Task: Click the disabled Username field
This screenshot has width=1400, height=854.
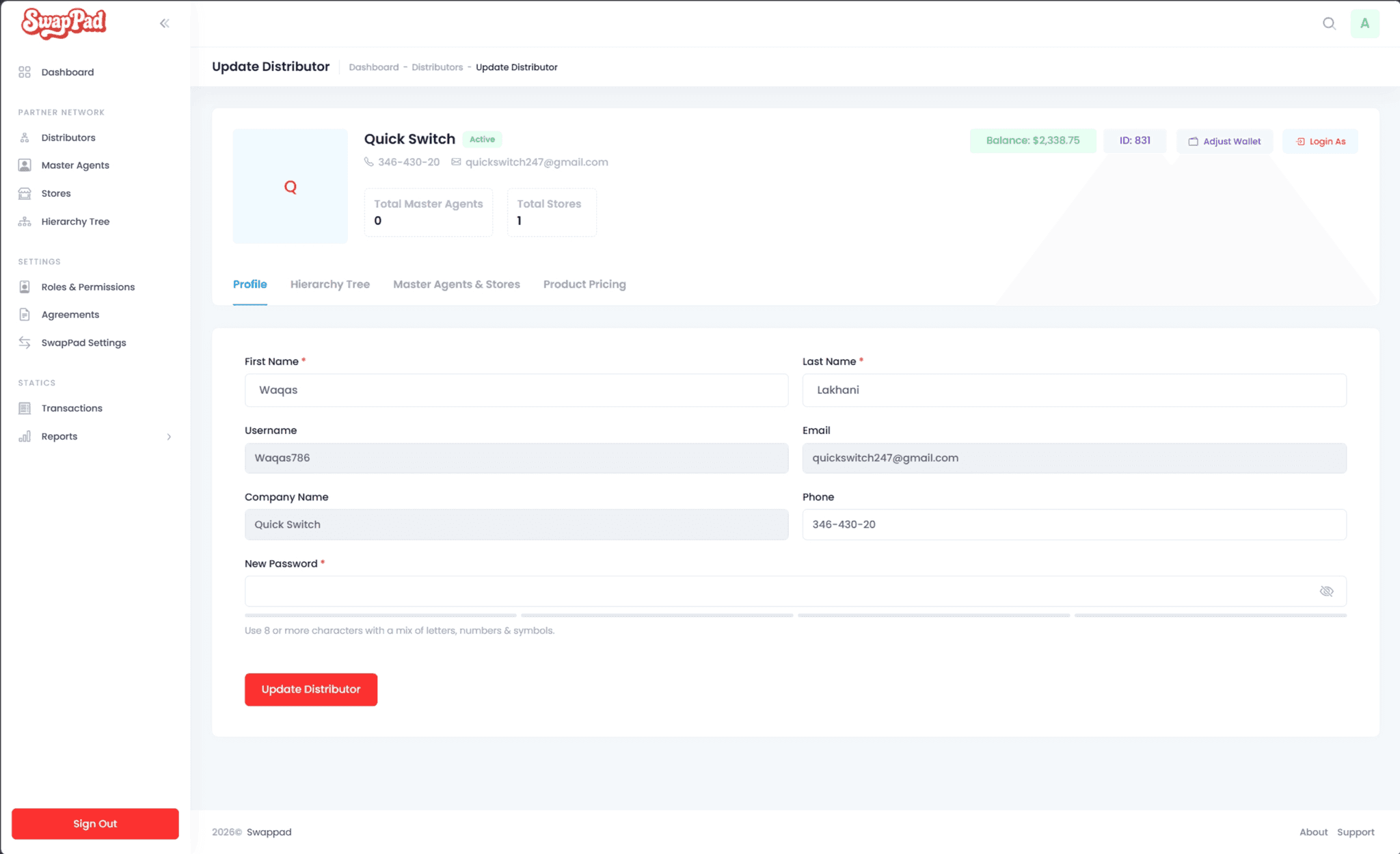Action: 517,458
